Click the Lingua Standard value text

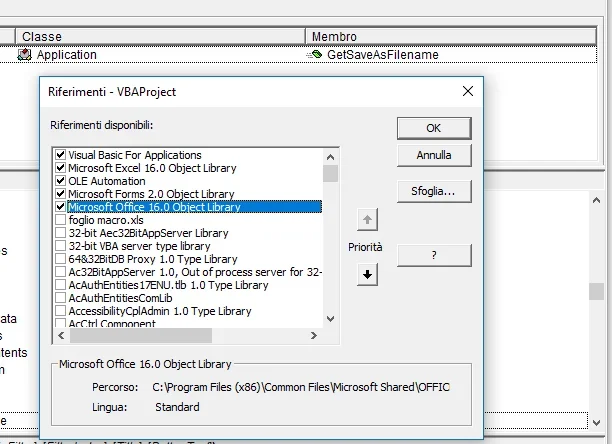click(177, 407)
